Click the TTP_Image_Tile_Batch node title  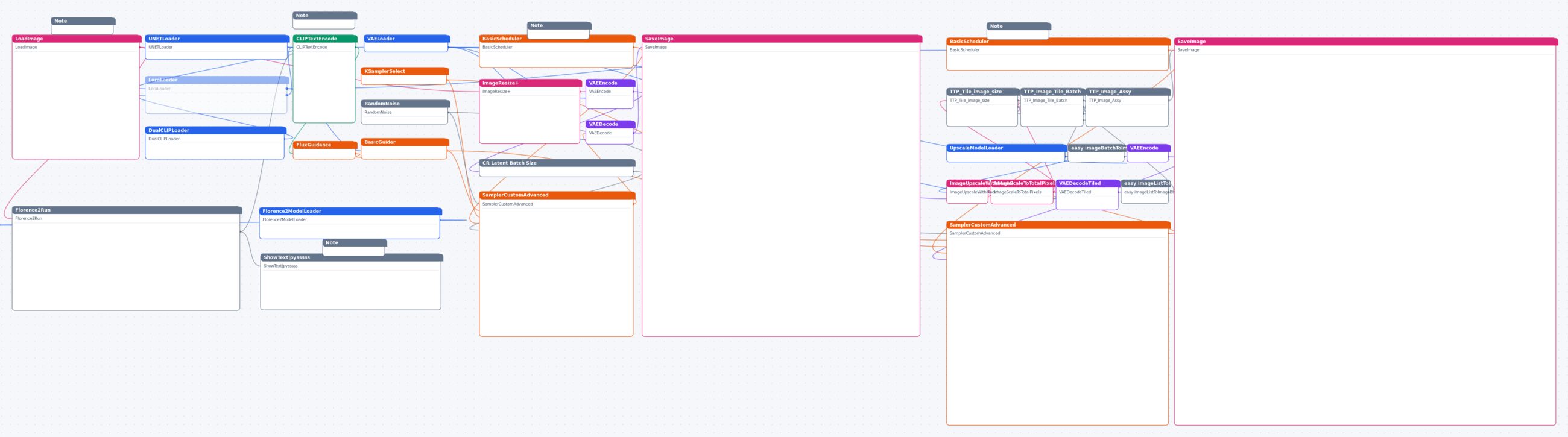tap(1052, 92)
